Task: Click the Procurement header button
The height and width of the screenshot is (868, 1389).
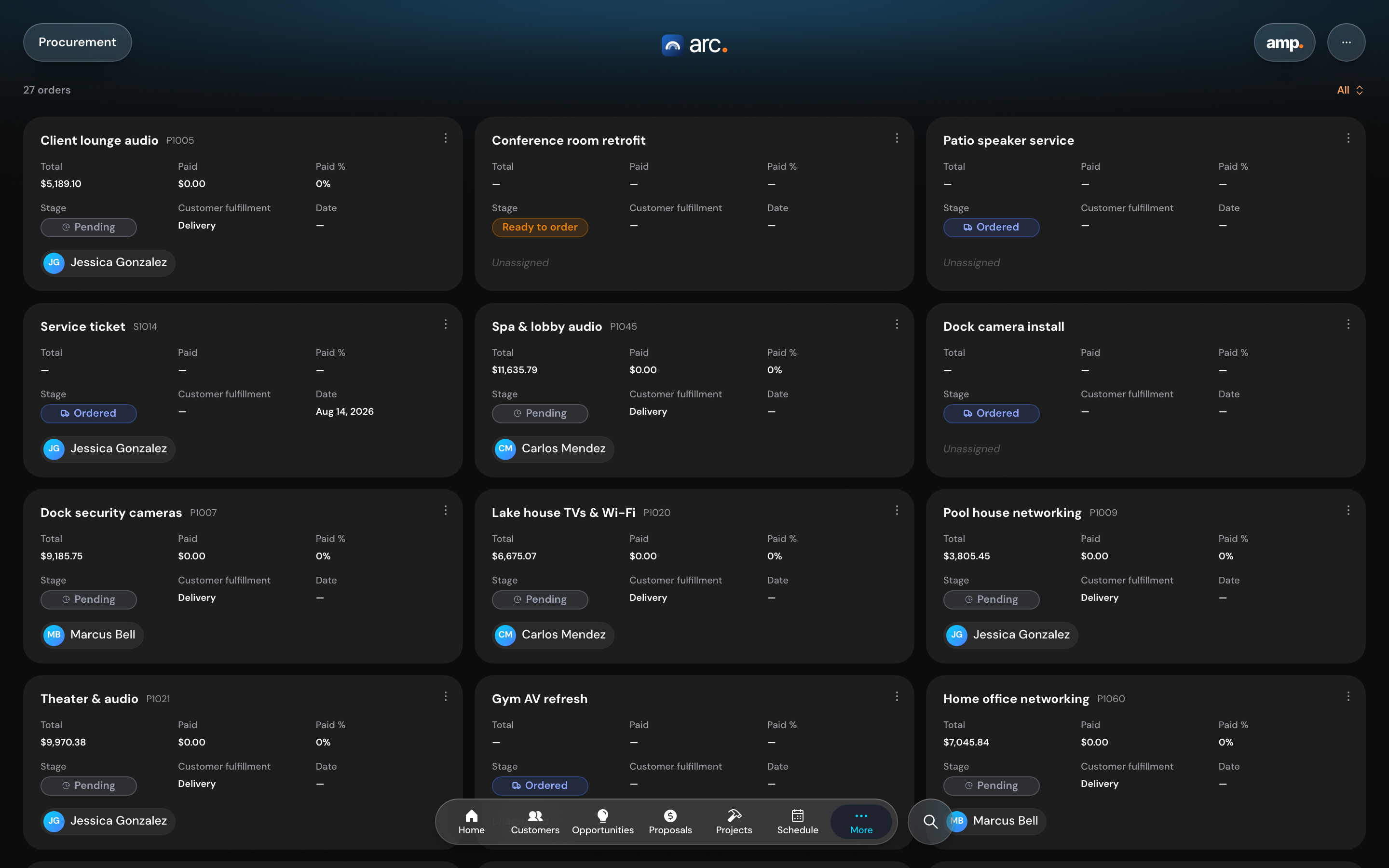Action: 78,42
